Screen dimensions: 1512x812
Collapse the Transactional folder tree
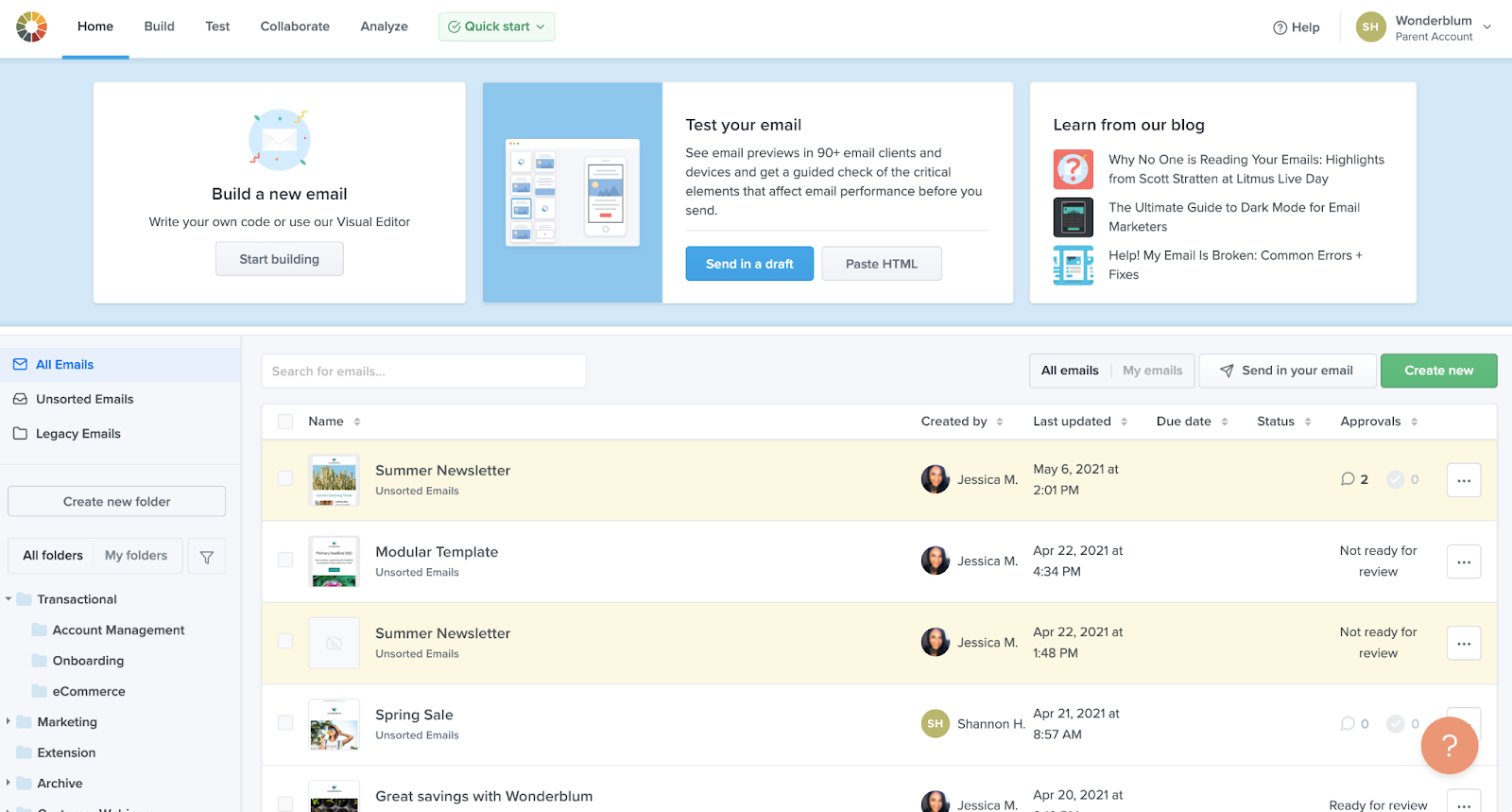(9, 599)
